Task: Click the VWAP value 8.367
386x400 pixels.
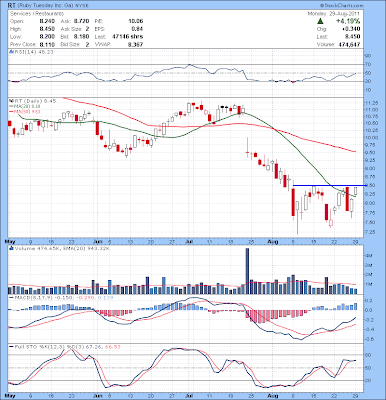Action: (136, 44)
